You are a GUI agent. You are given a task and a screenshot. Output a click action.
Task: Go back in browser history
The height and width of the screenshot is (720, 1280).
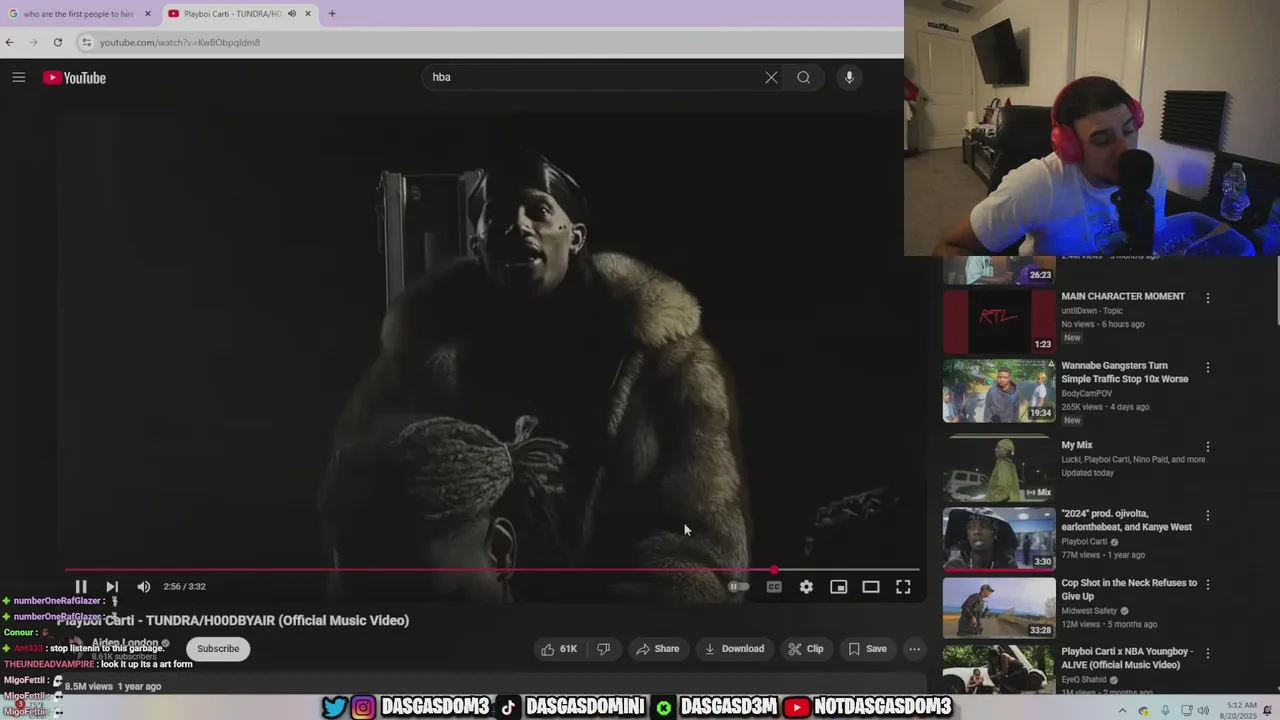[x=10, y=42]
